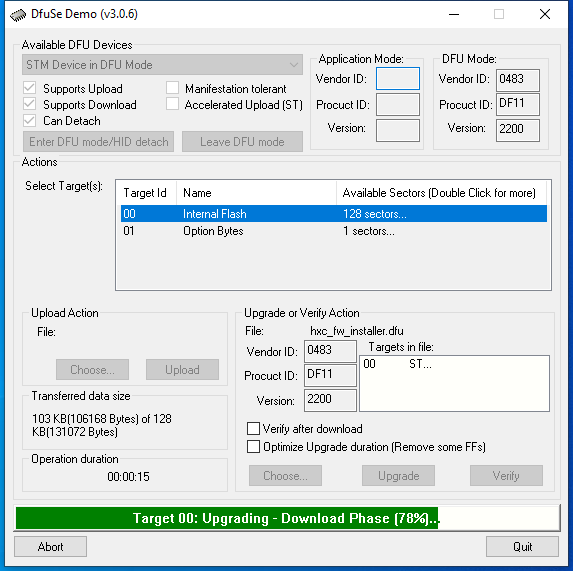Toggle the Can Detach checkbox
Screen dimensions: 573x571
(x=29, y=120)
